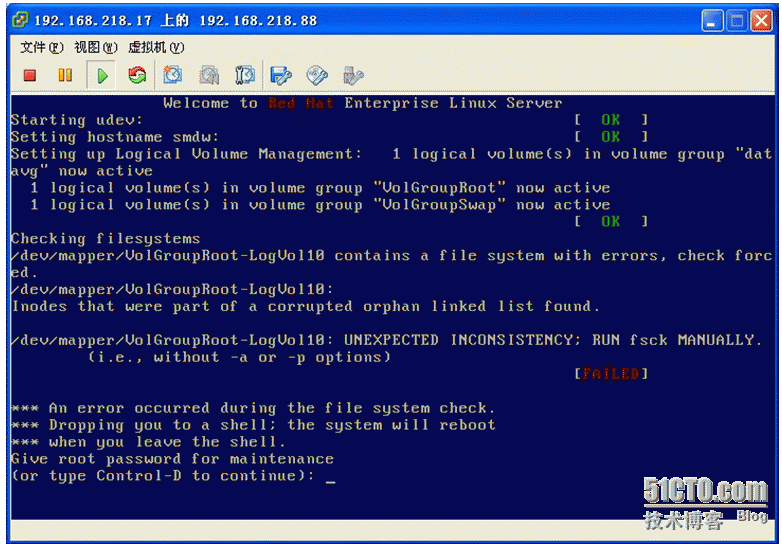
Task: Click "Checking filesystems" line
Action: coord(106,239)
